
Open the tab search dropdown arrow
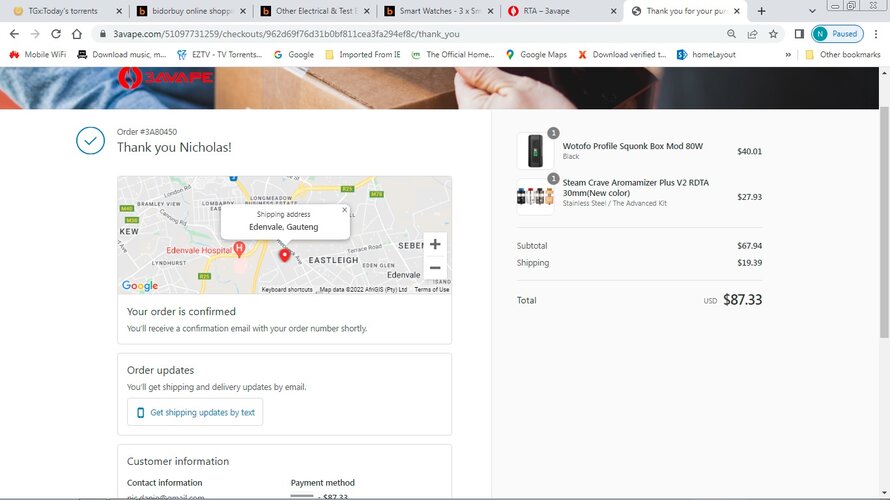tap(812, 11)
